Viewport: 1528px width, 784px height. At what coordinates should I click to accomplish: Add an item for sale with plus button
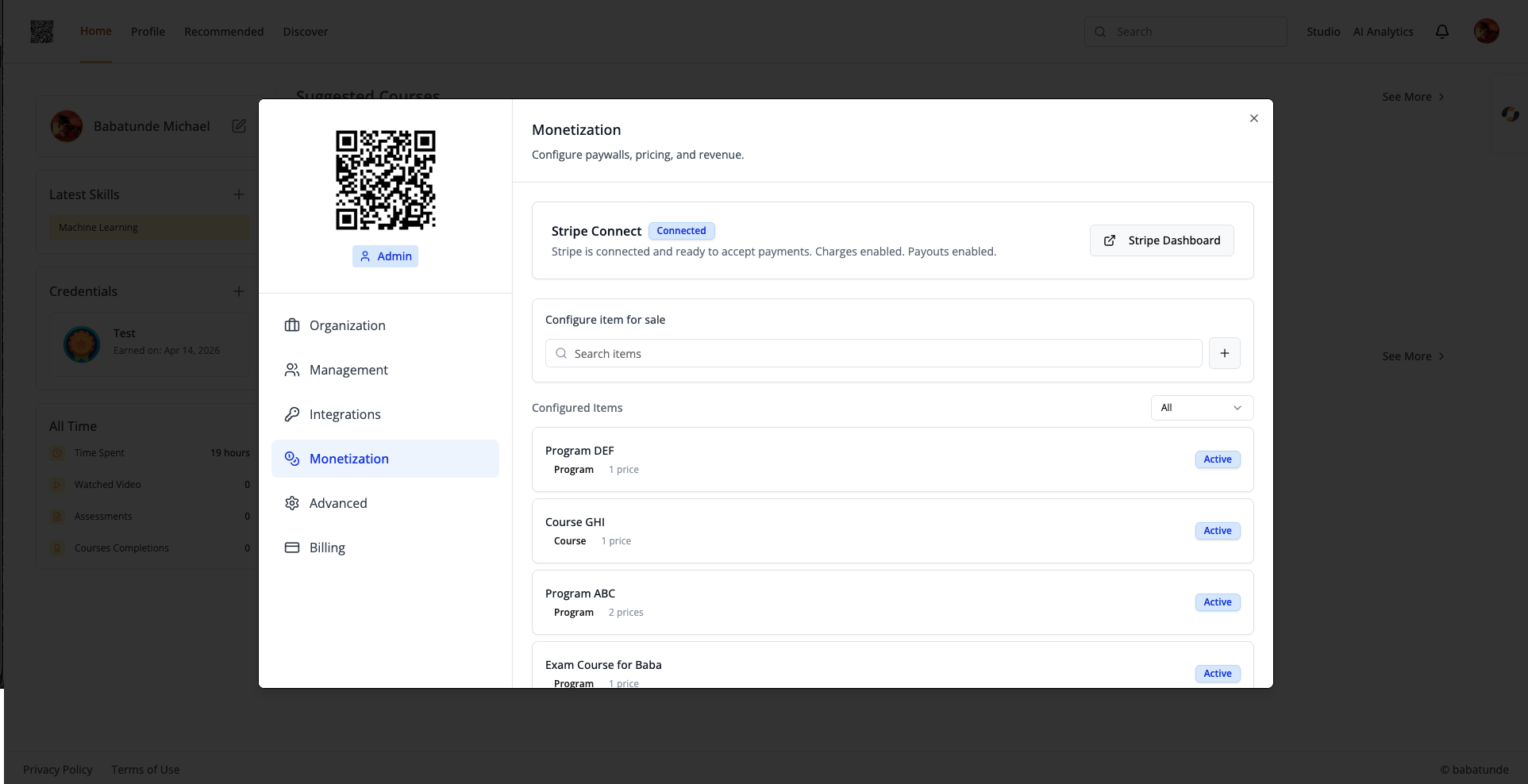pyautogui.click(x=1225, y=353)
